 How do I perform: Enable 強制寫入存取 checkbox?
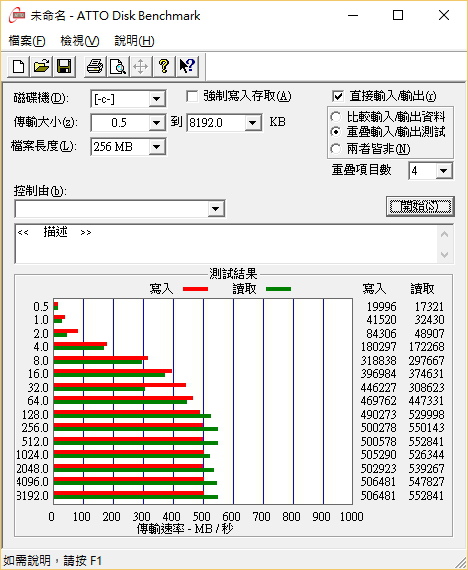point(192,97)
